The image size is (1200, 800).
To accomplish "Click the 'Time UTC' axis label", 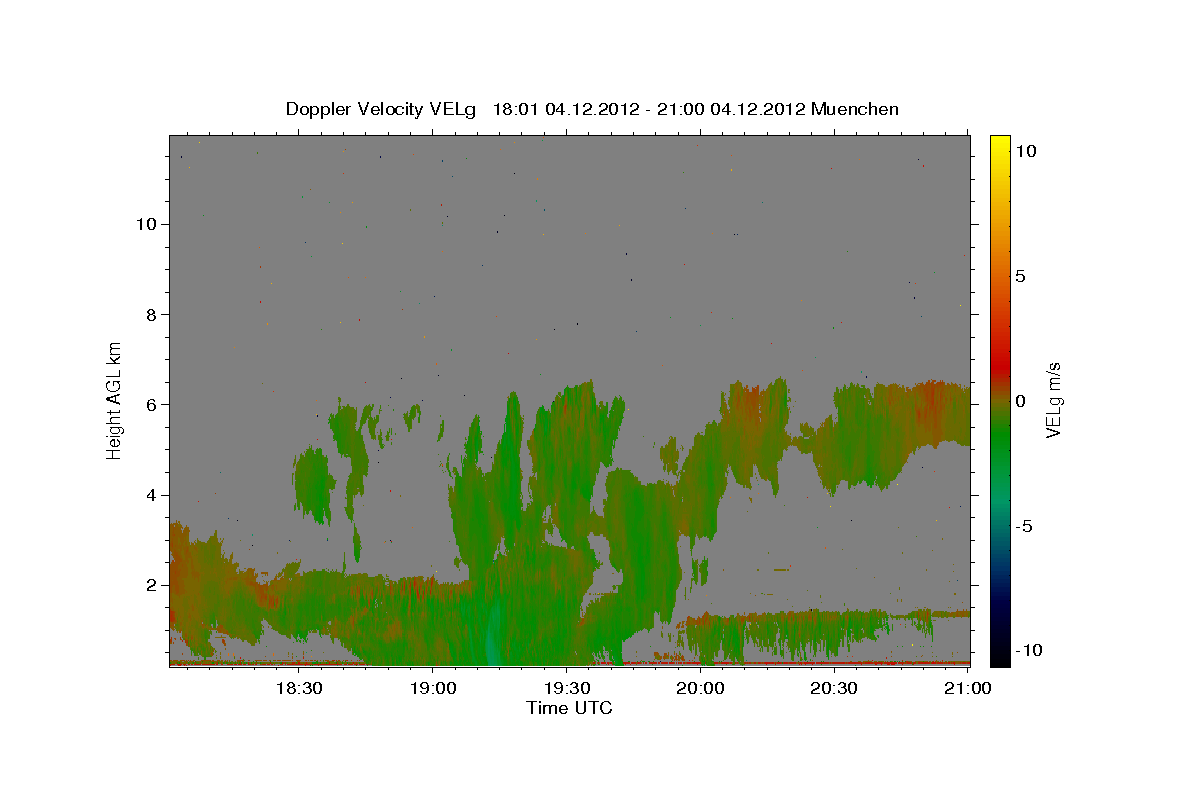I will click(x=569, y=708).
